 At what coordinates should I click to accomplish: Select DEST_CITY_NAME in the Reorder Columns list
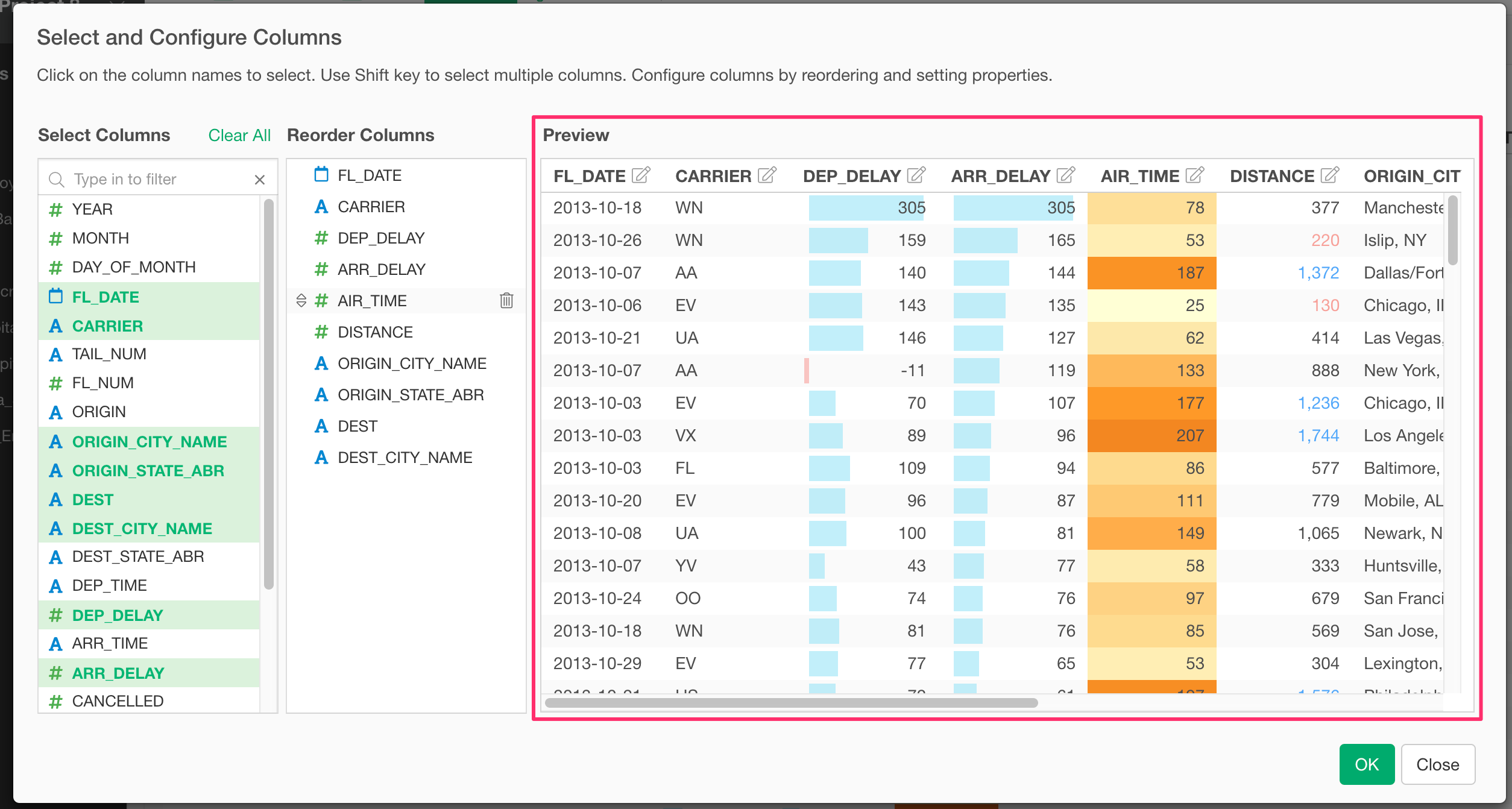coord(405,458)
